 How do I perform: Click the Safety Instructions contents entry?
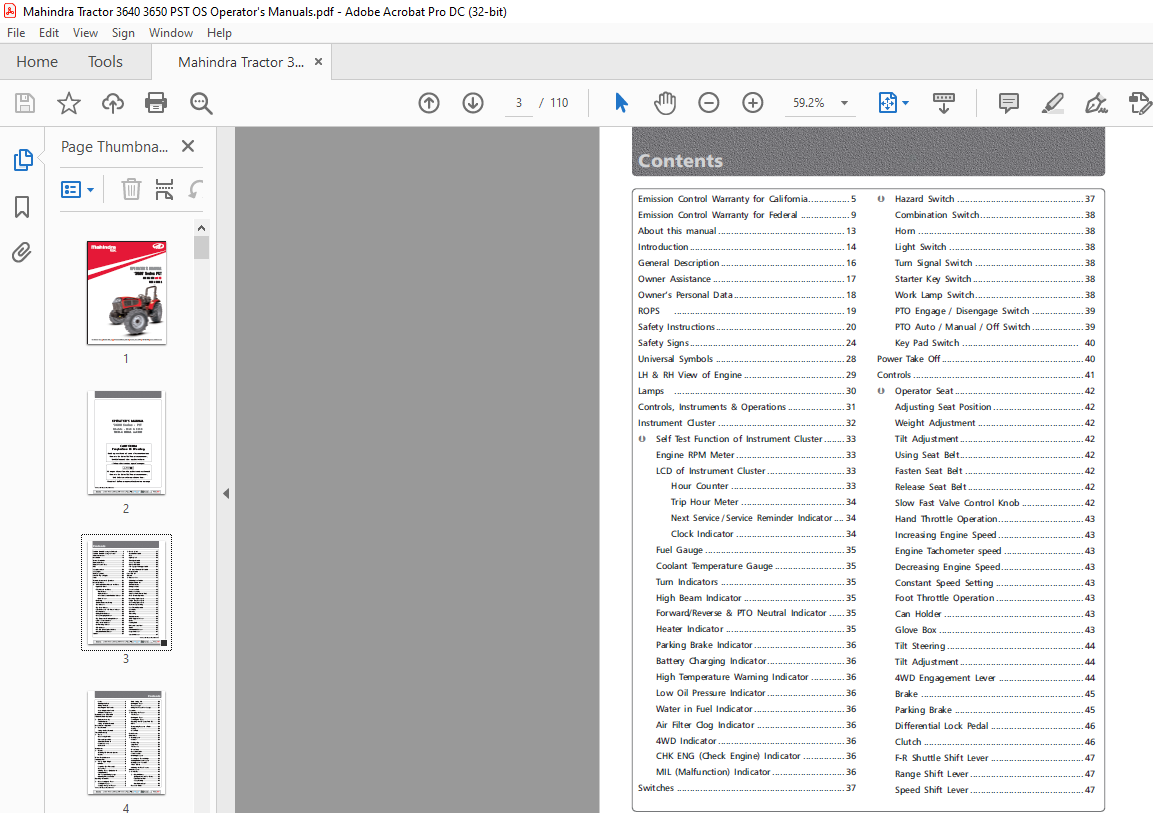(746, 327)
